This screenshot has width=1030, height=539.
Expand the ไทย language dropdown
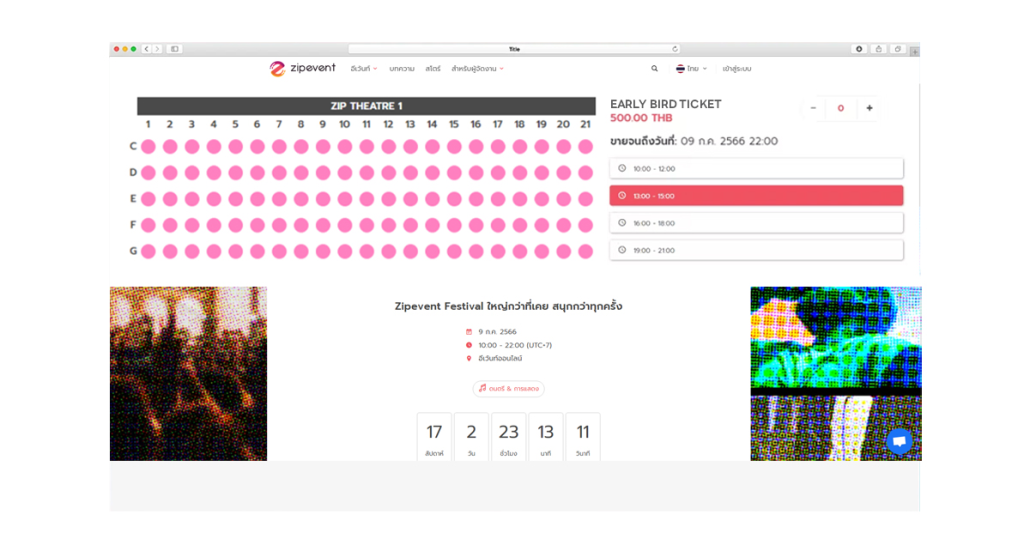pos(691,69)
